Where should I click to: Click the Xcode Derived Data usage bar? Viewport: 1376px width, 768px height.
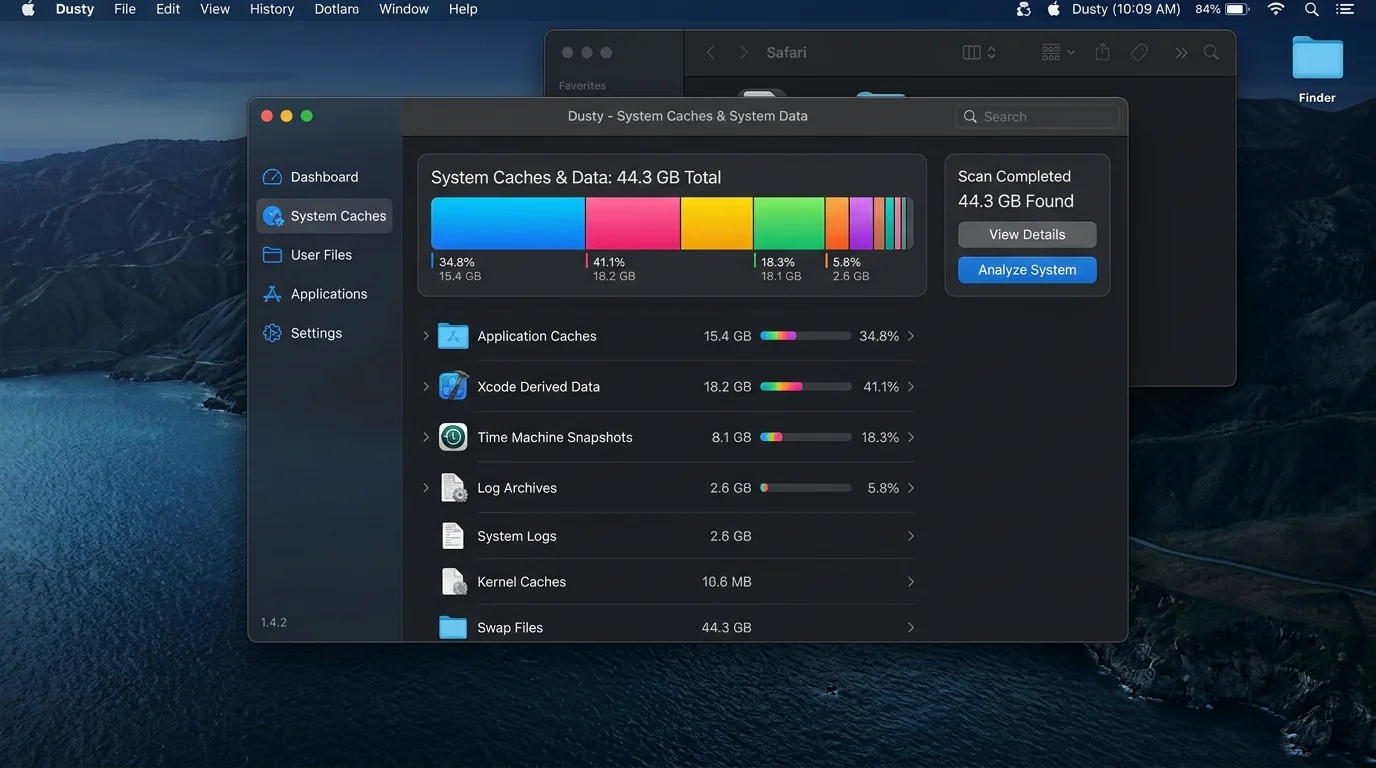click(x=805, y=386)
